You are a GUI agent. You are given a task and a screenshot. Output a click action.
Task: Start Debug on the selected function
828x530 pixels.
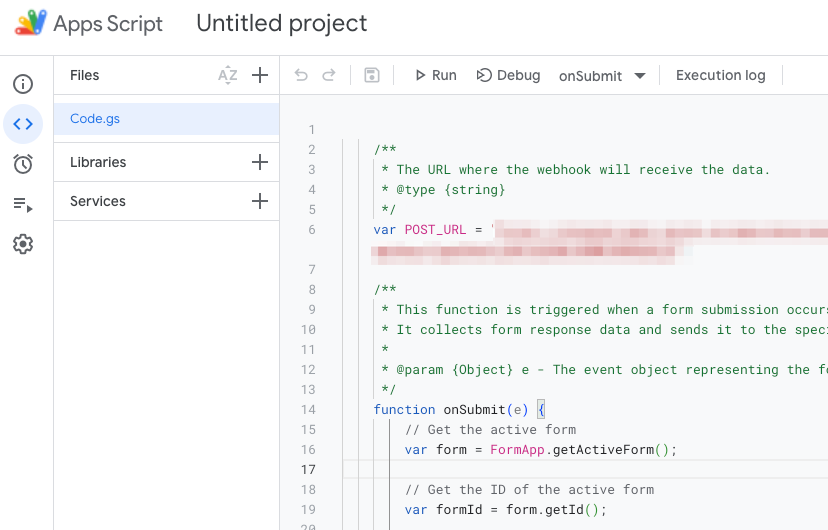(x=508, y=75)
